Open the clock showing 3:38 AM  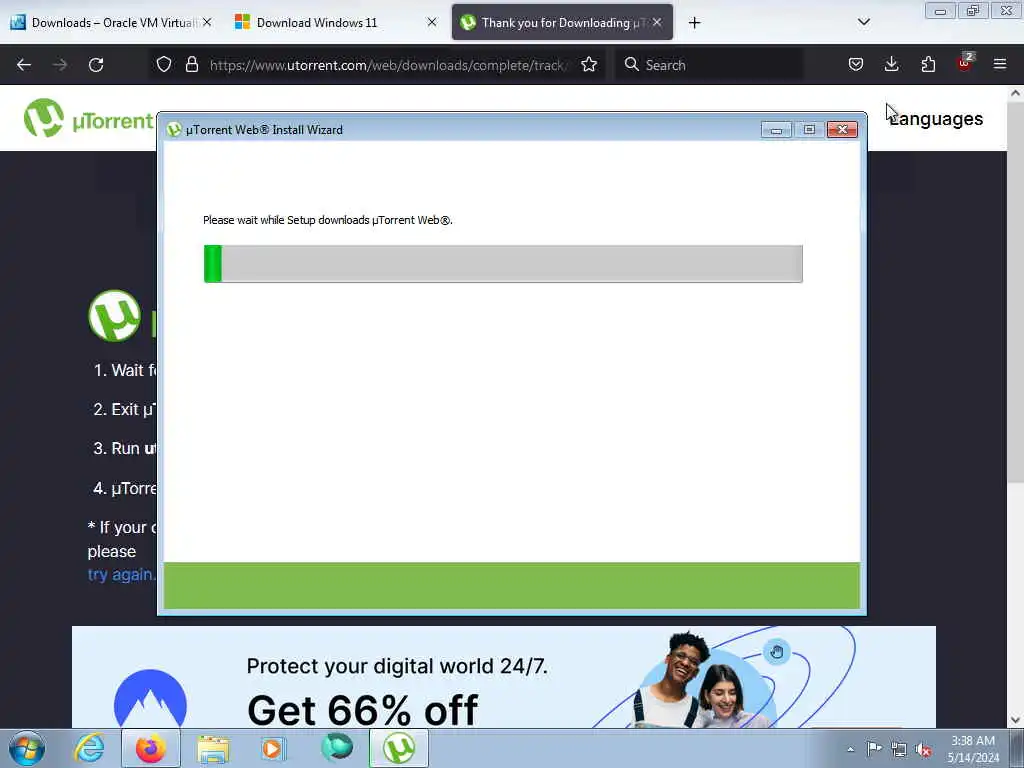coord(973,749)
